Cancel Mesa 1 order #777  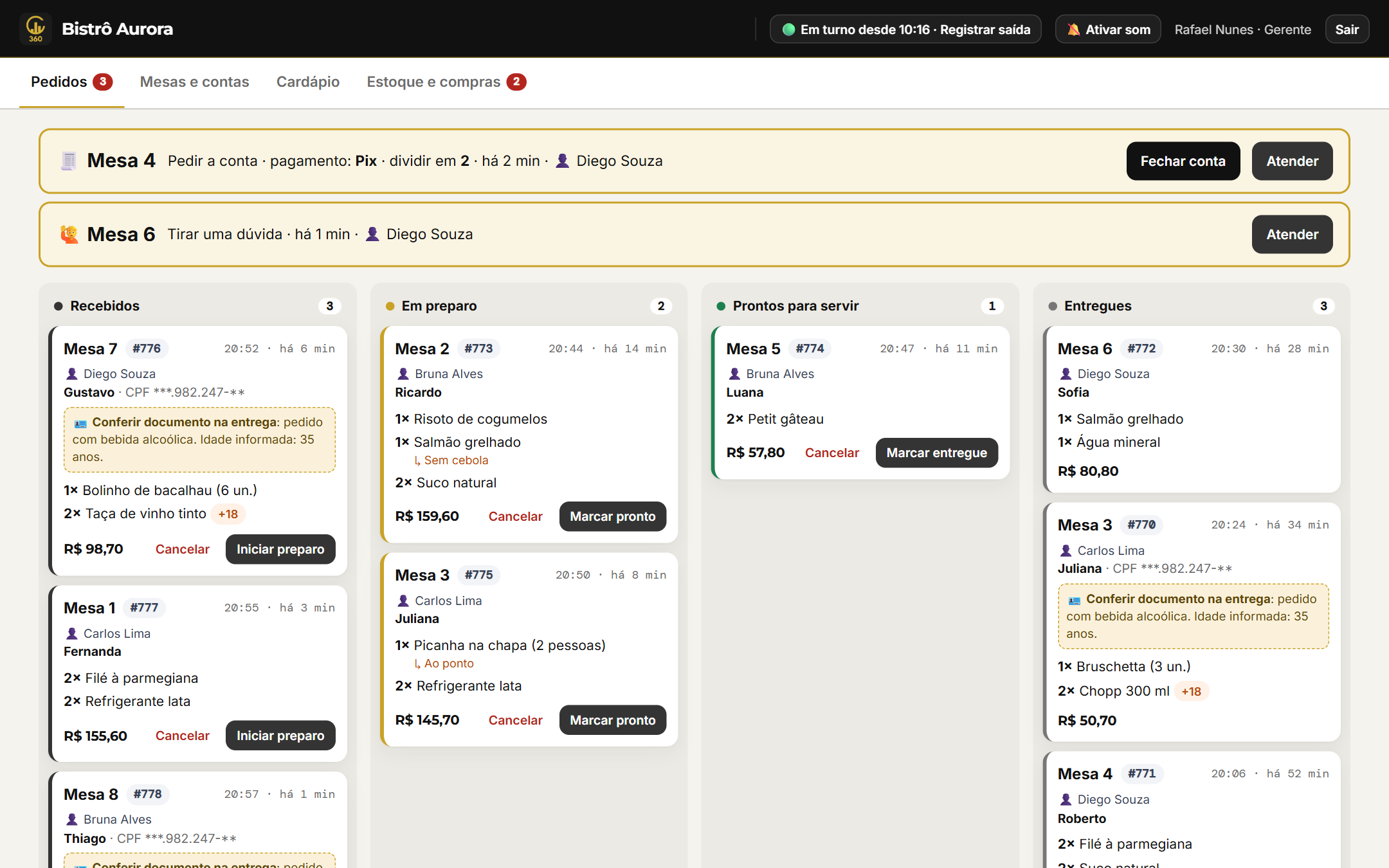pos(182,736)
